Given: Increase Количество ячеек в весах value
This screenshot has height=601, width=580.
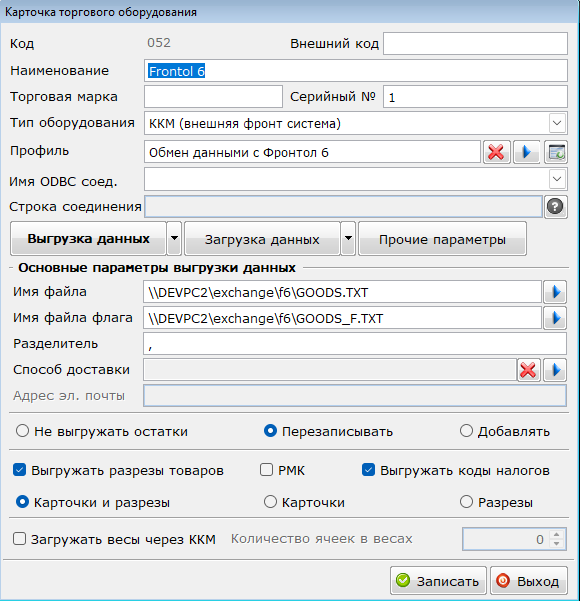Looking at the screenshot, I should (557, 534).
